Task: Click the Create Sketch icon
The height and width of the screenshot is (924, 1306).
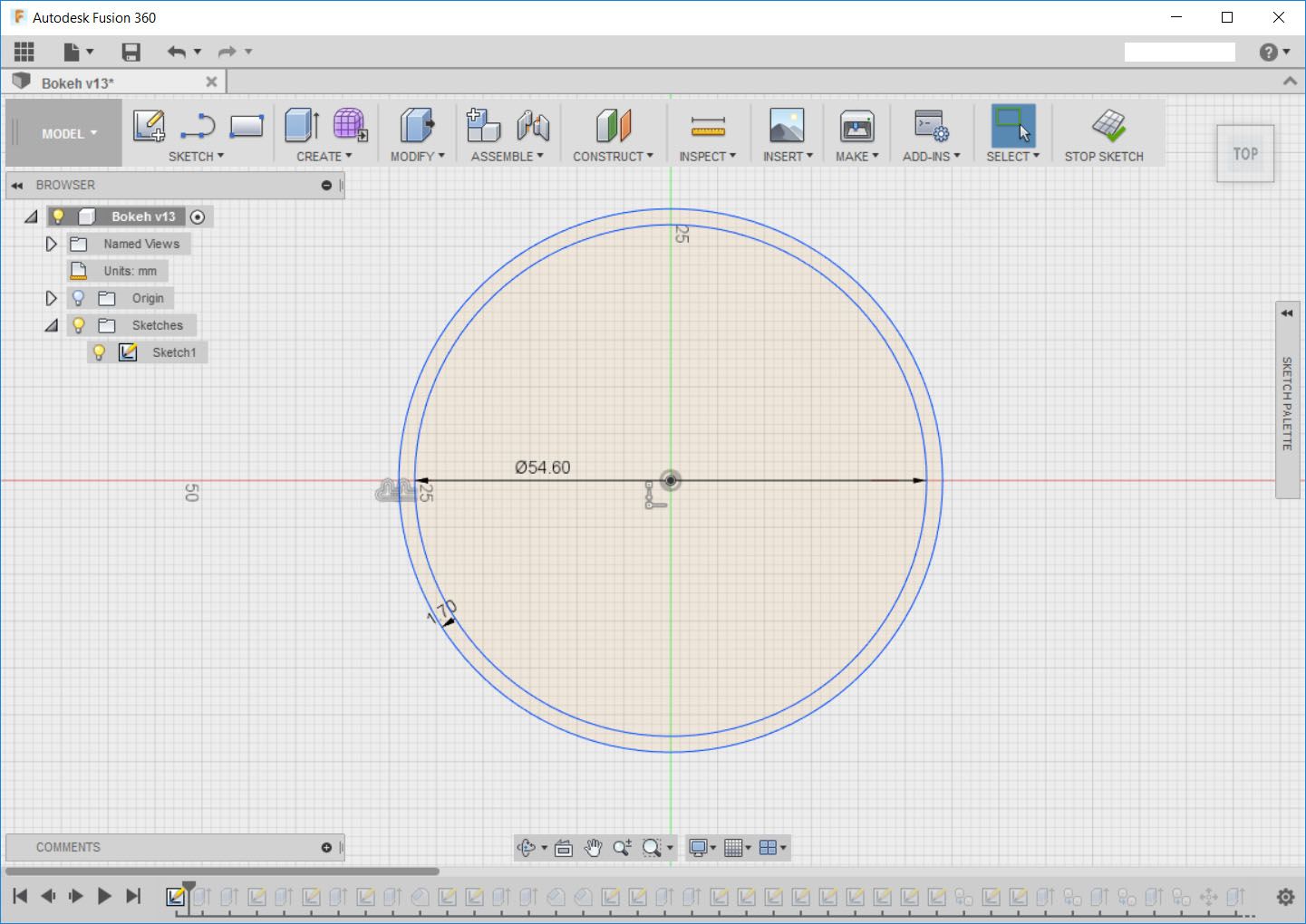Action: [x=149, y=126]
